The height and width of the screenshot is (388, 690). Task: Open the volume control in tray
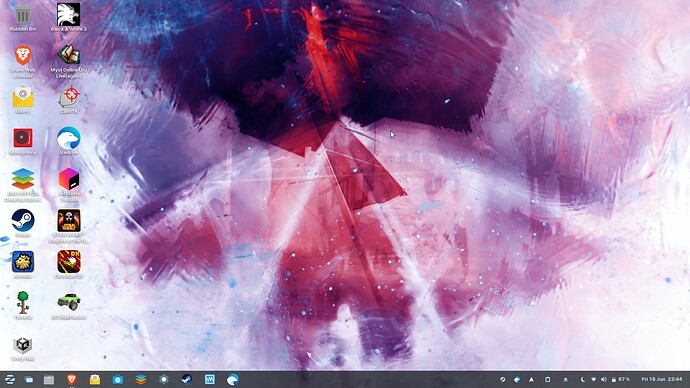(x=603, y=379)
